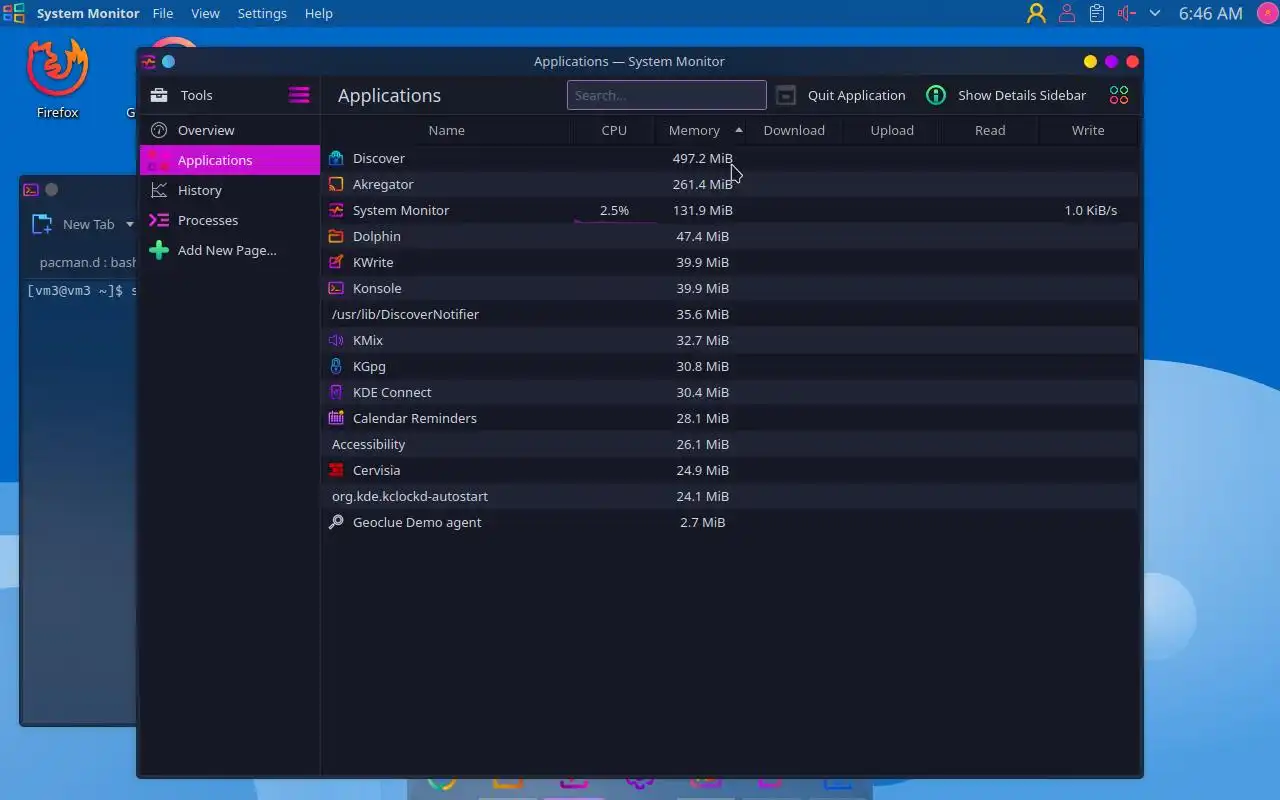The width and height of the screenshot is (1280, 800).
Task: Switch to the History page
Action: point(230,190)
